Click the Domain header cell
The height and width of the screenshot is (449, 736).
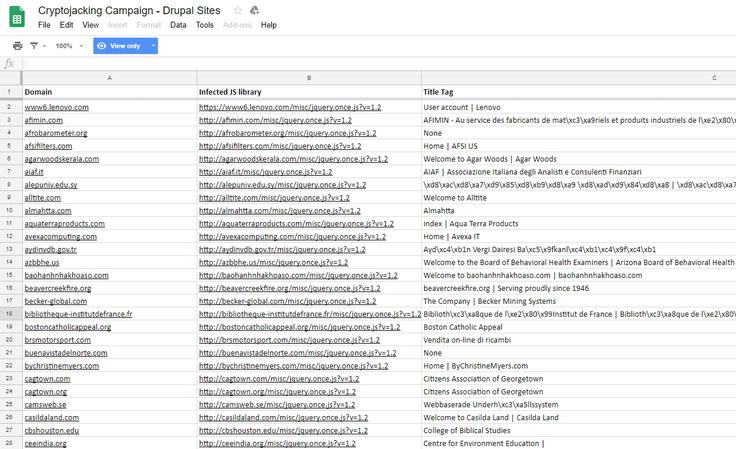109,92
